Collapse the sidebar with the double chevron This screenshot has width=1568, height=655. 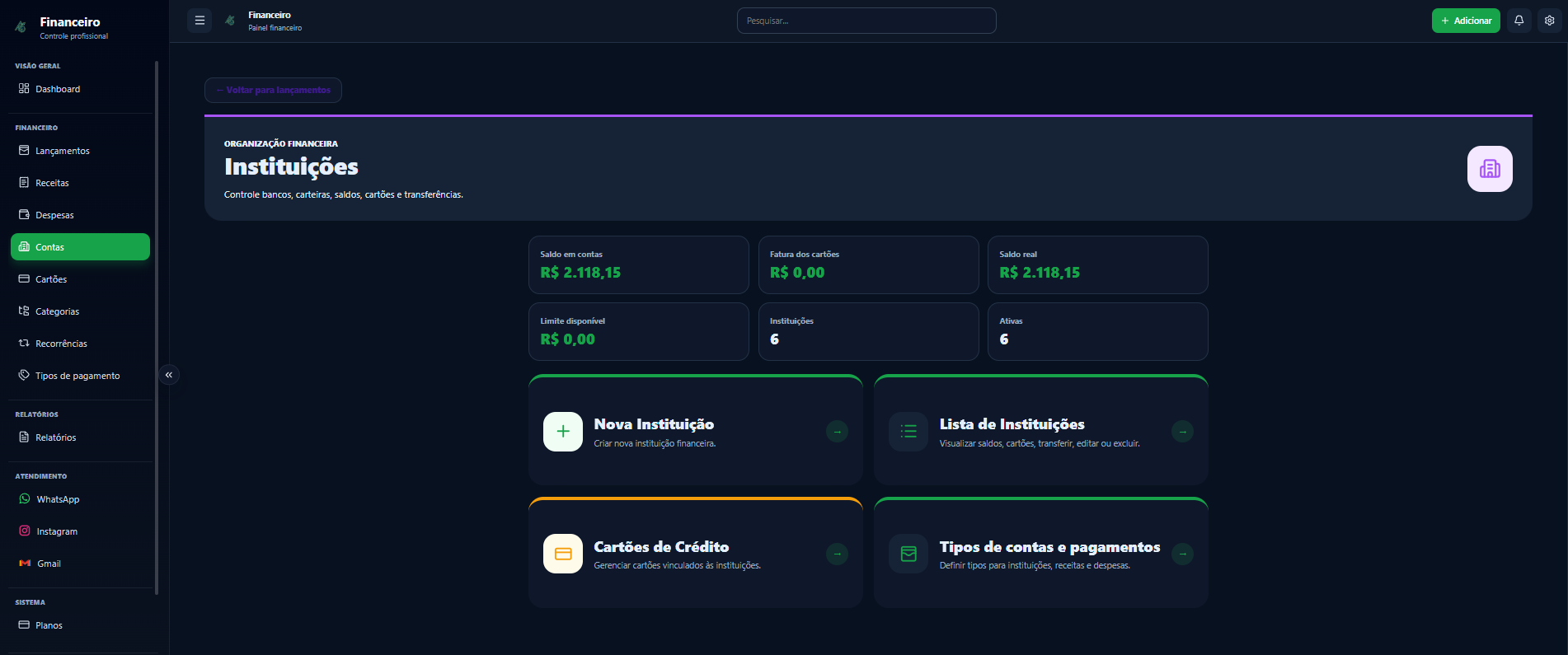[169, 375]
